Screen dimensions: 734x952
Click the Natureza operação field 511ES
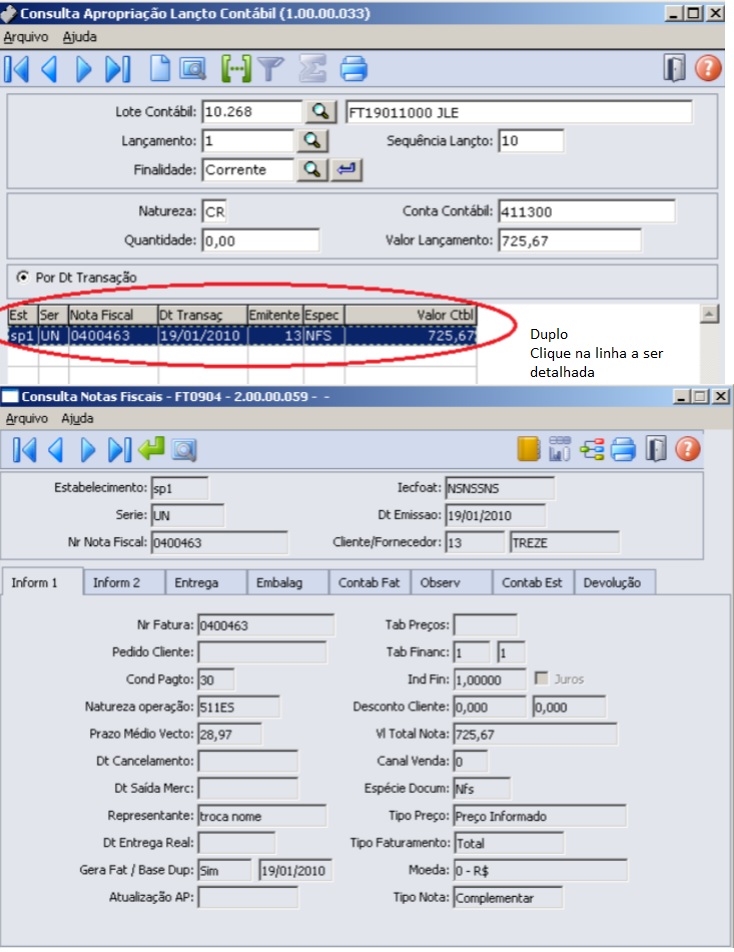pos(239,707)
